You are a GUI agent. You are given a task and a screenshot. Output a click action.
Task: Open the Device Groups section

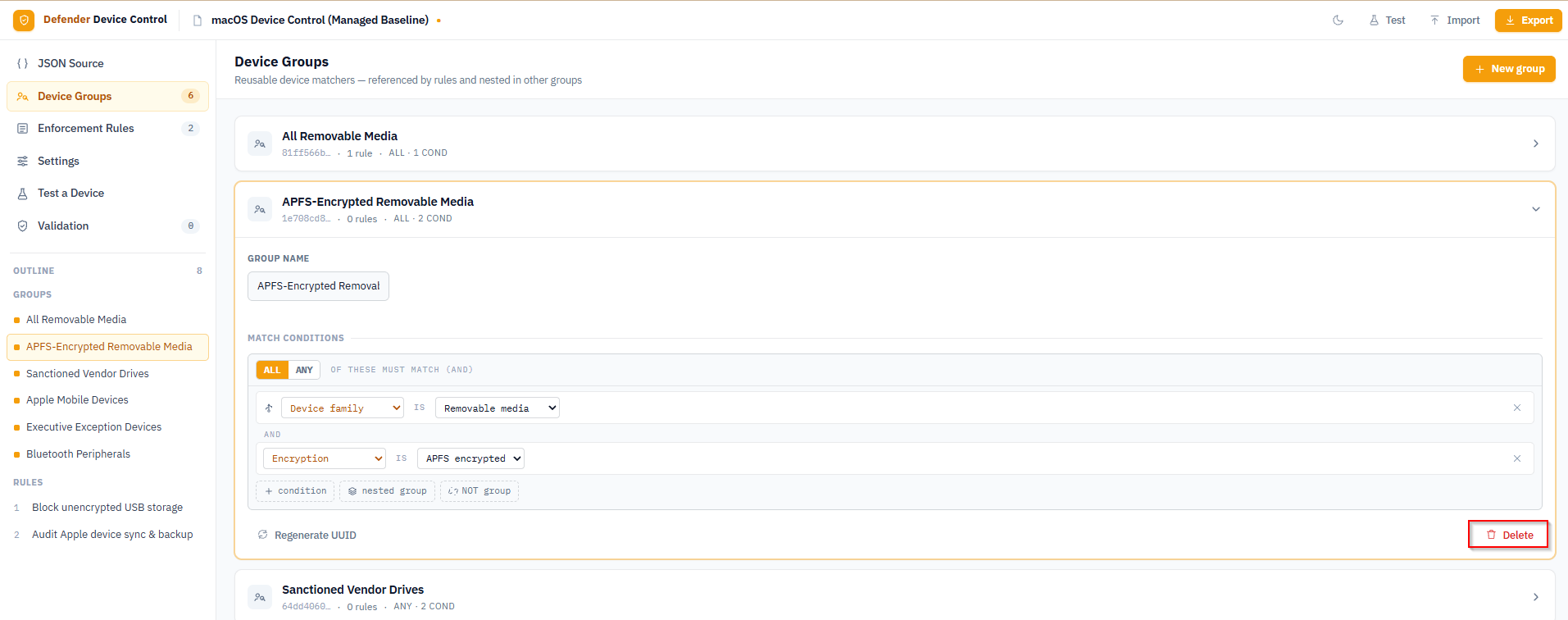(107, 96)
